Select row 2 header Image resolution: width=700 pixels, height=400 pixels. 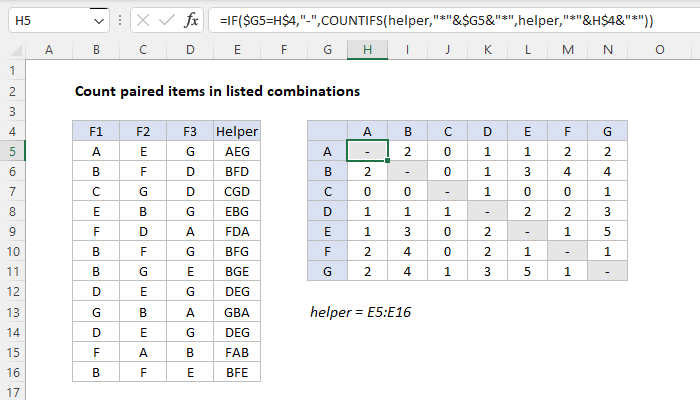12,92
